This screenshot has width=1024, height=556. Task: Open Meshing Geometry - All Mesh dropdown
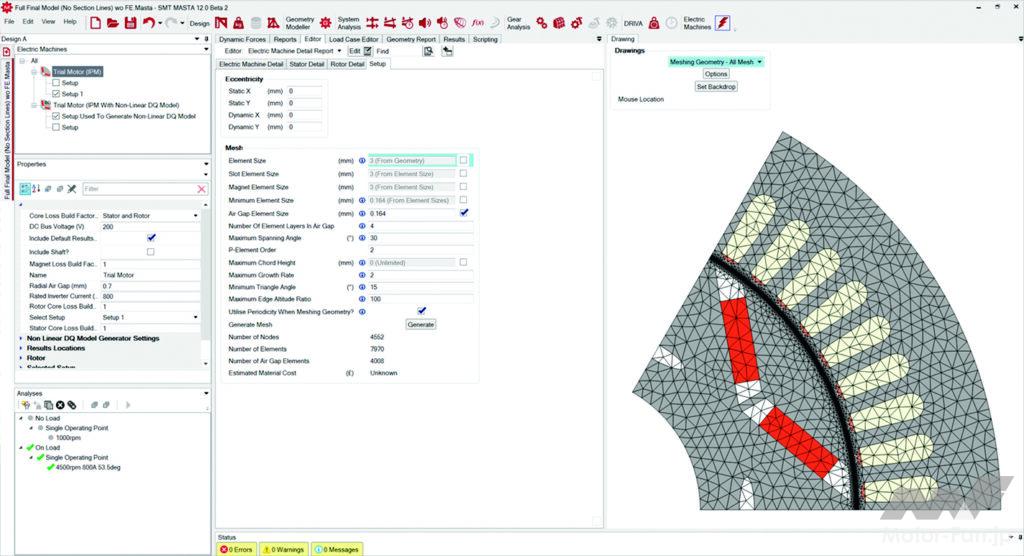(715, 62)
